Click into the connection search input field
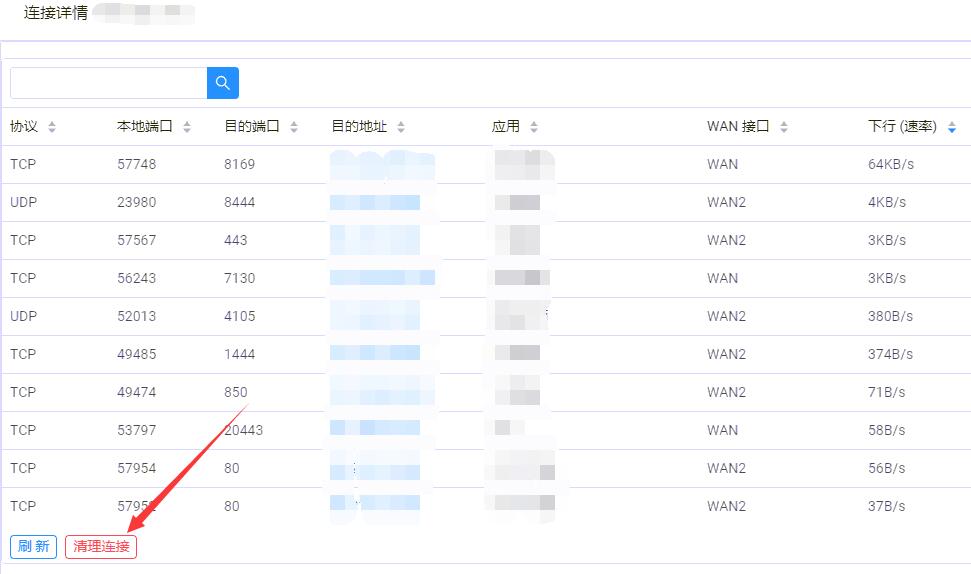Image resolution: width=971 pixels, height=574 pixels. click(108, 83)
